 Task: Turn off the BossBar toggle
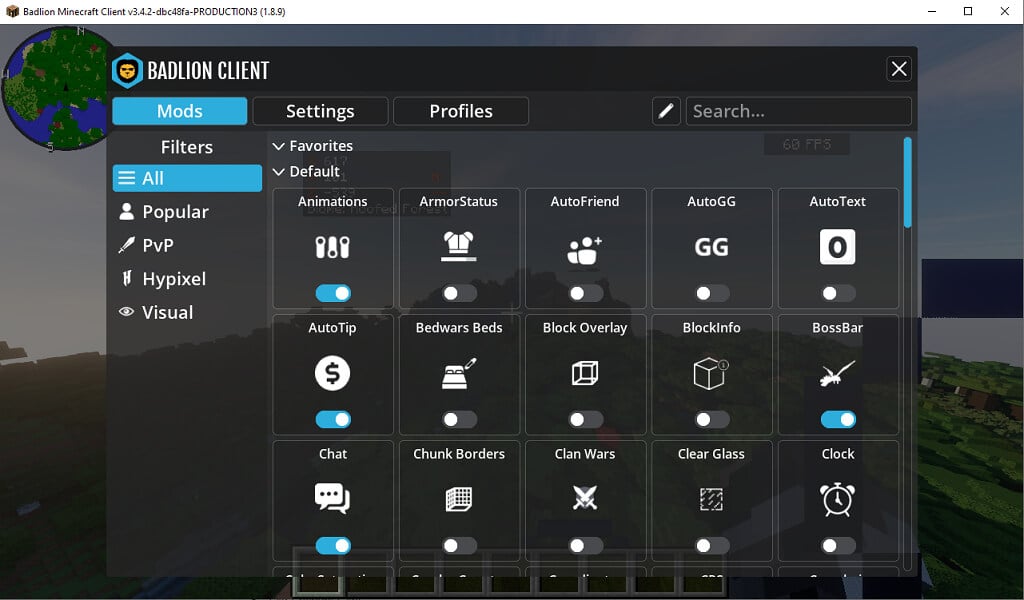pos(838,419)
